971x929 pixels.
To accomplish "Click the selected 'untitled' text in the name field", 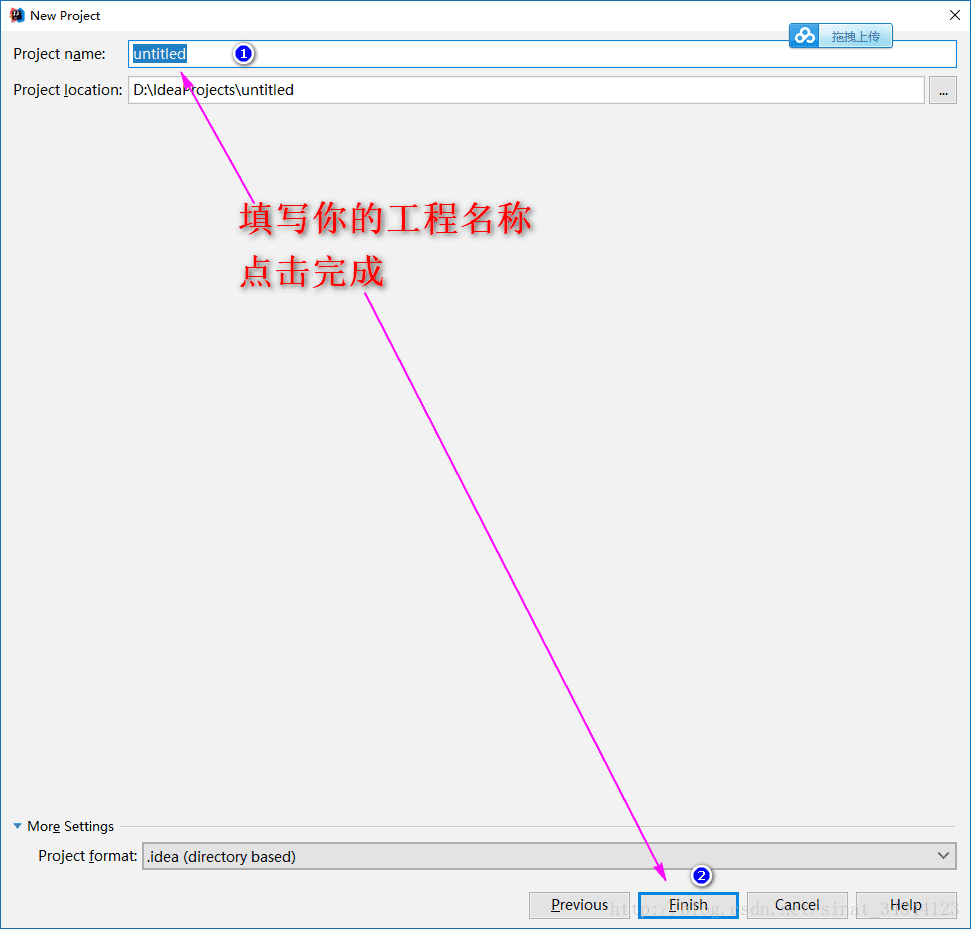I will (158, 53).
